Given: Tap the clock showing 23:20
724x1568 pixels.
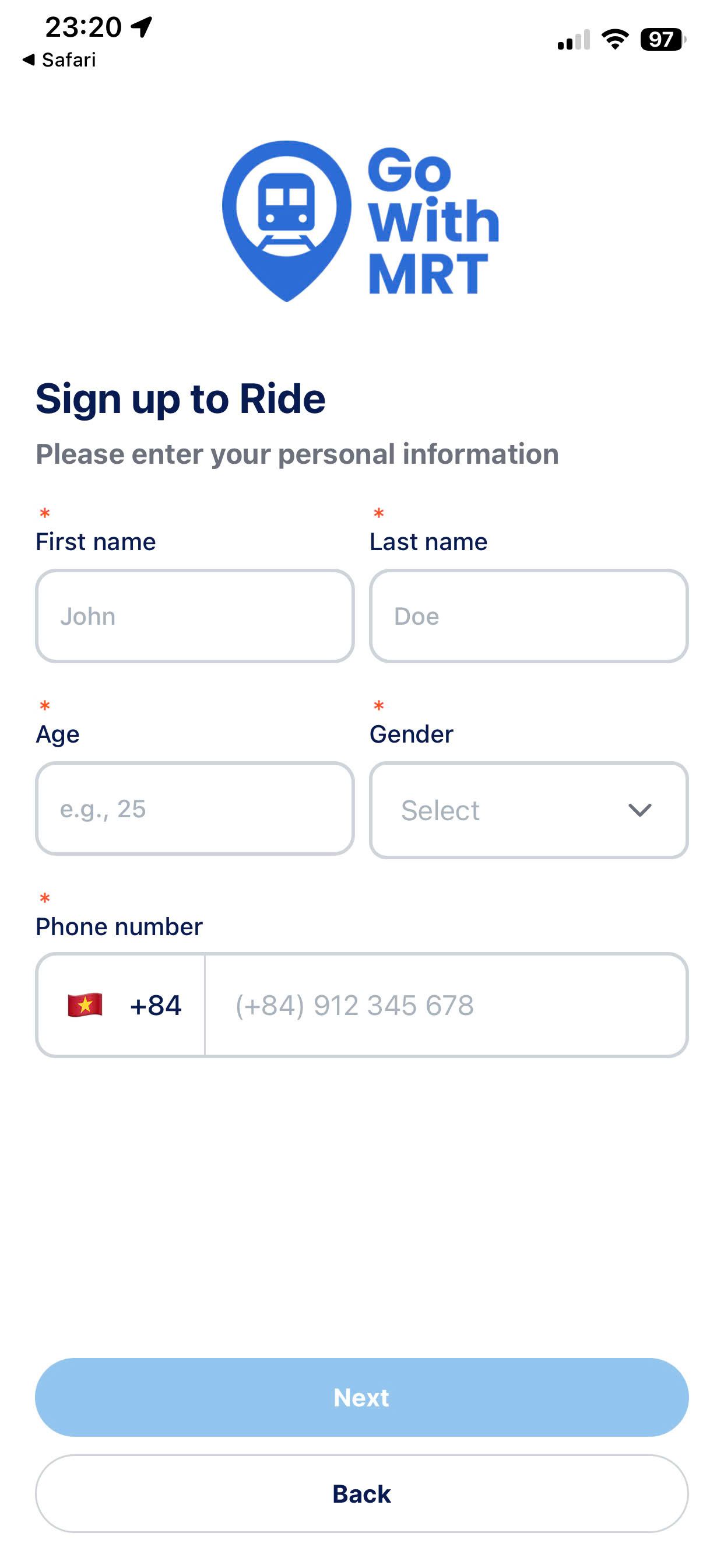Looking at the screenshot, I should click(x=83, y=27).
